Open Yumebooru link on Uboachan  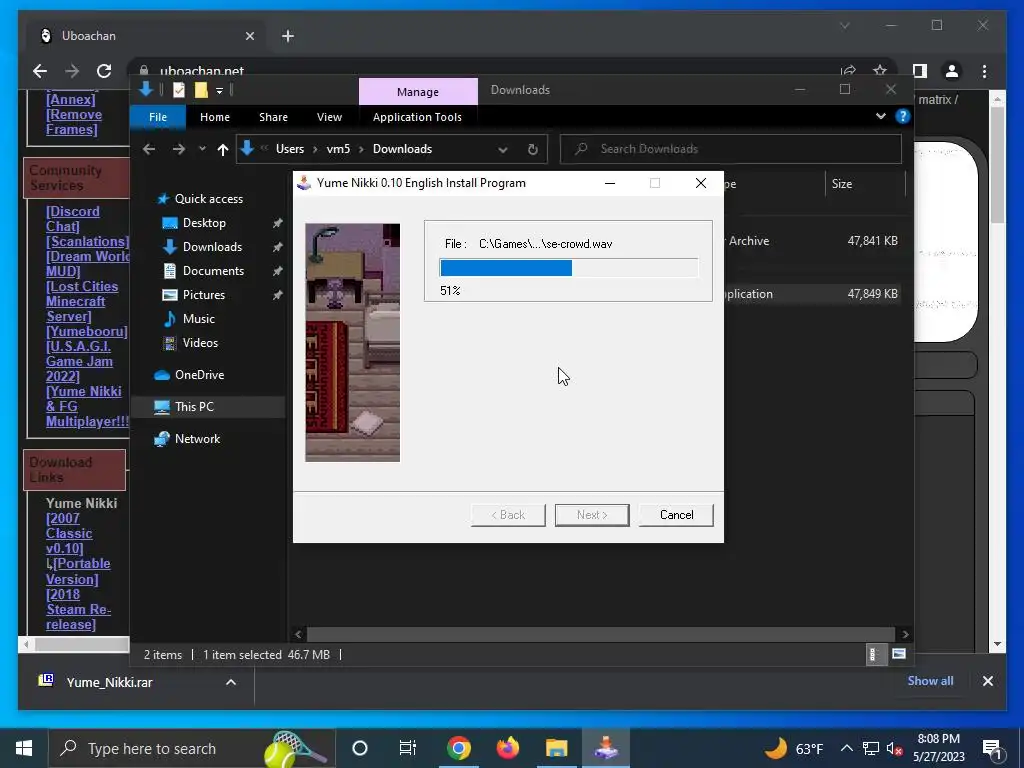point(87,331)
